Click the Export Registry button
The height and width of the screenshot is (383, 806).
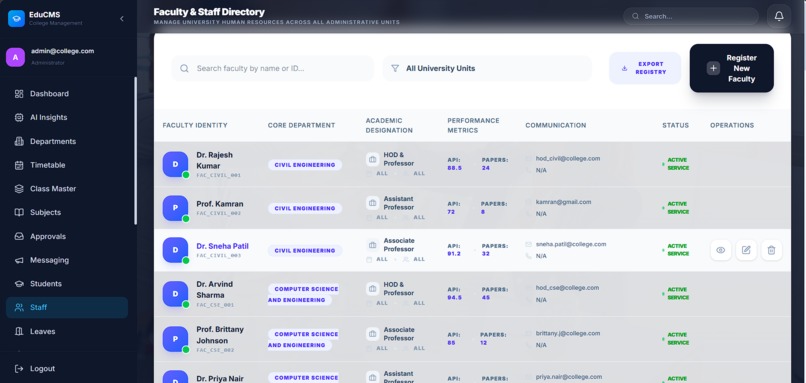[645, 68]
